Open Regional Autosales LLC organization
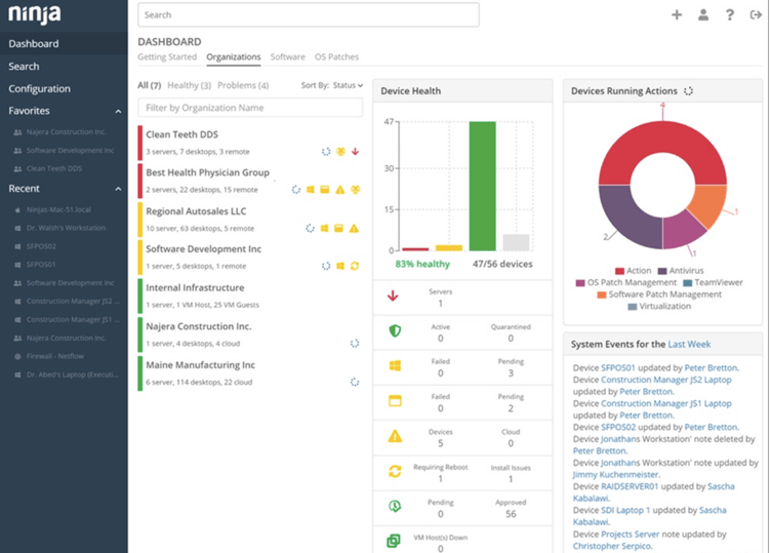 click(x=196, y=211)
